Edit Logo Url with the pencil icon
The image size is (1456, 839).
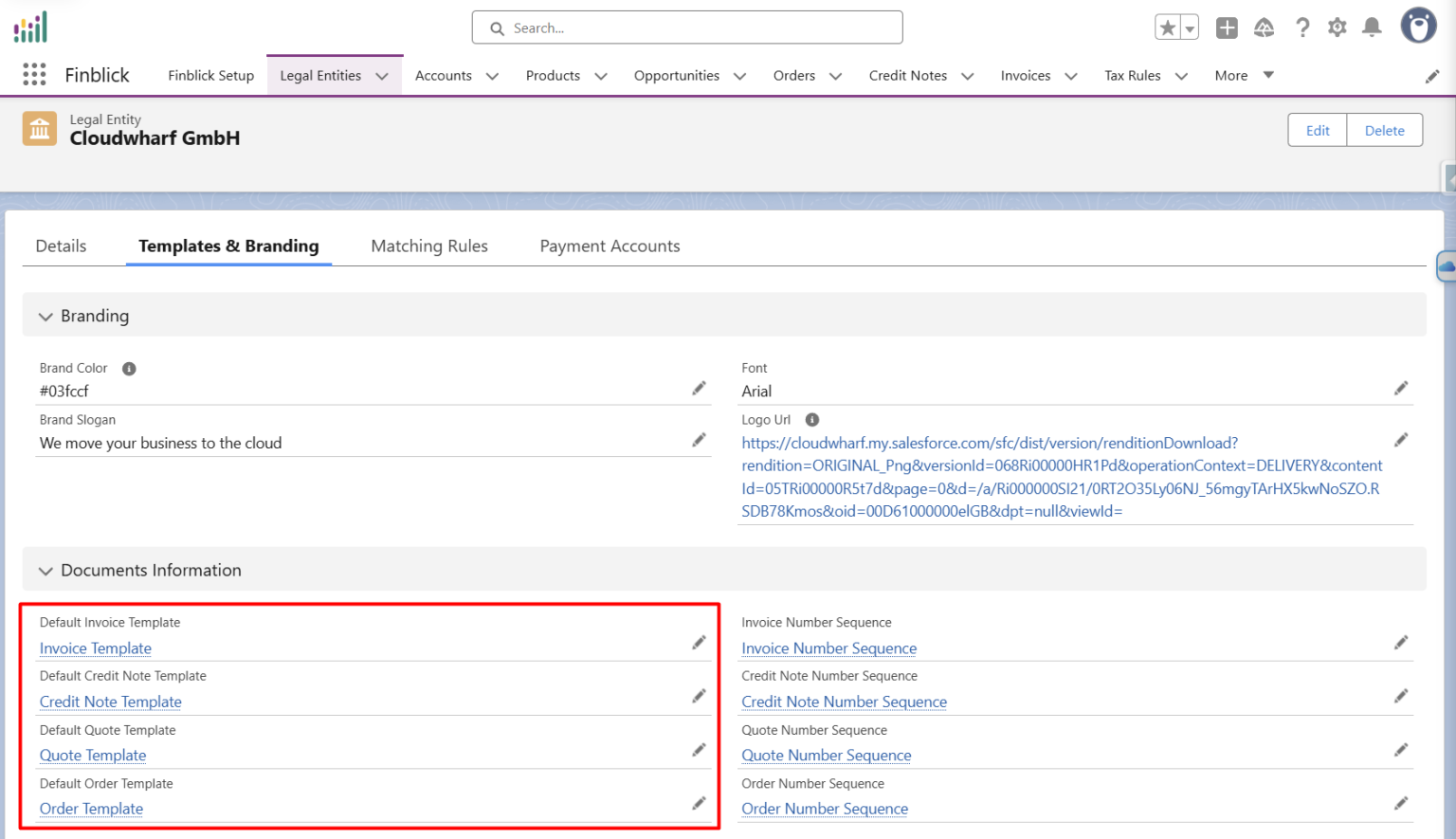1401,440
